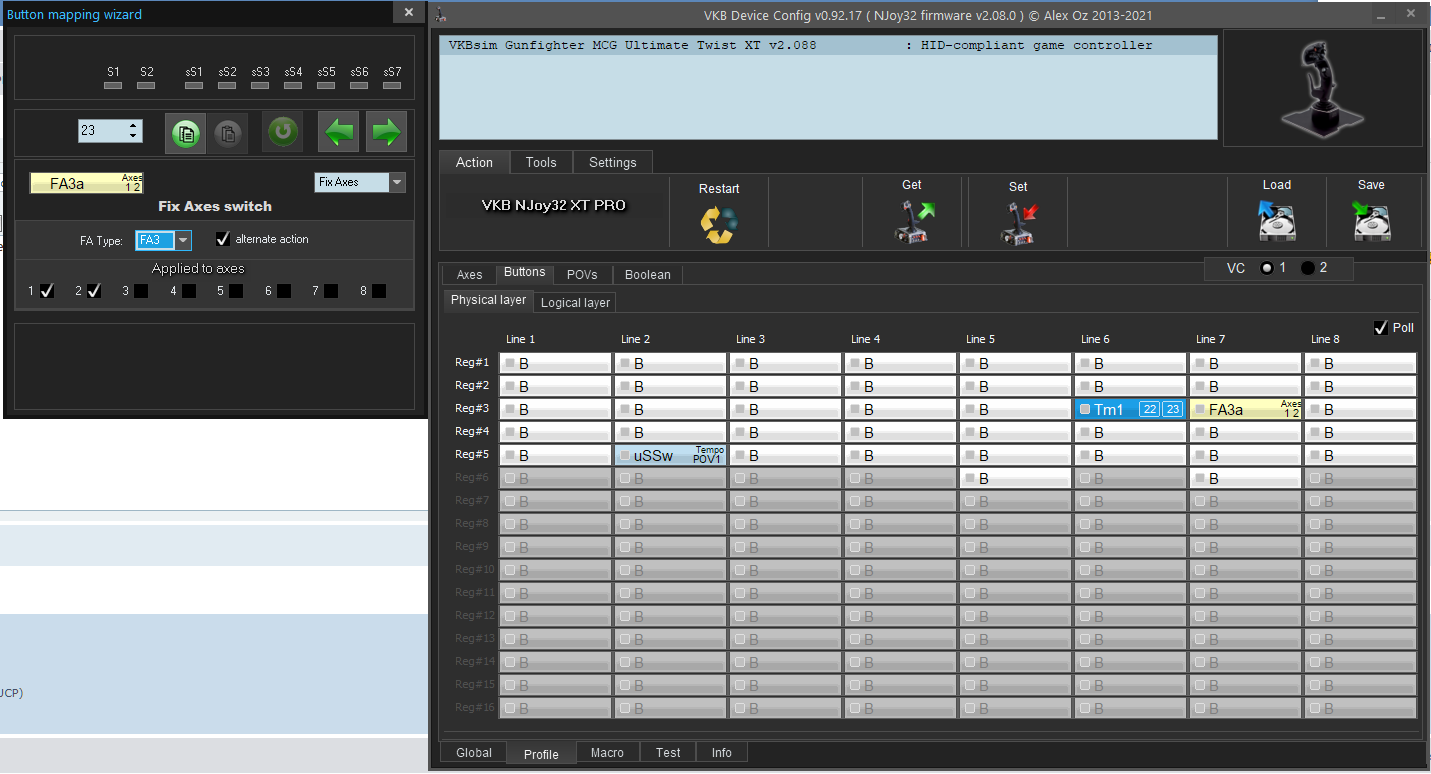Switch to the Logical layer tab
The image size is (1431, 774).
pyautogui.click(x=575, y=302)
